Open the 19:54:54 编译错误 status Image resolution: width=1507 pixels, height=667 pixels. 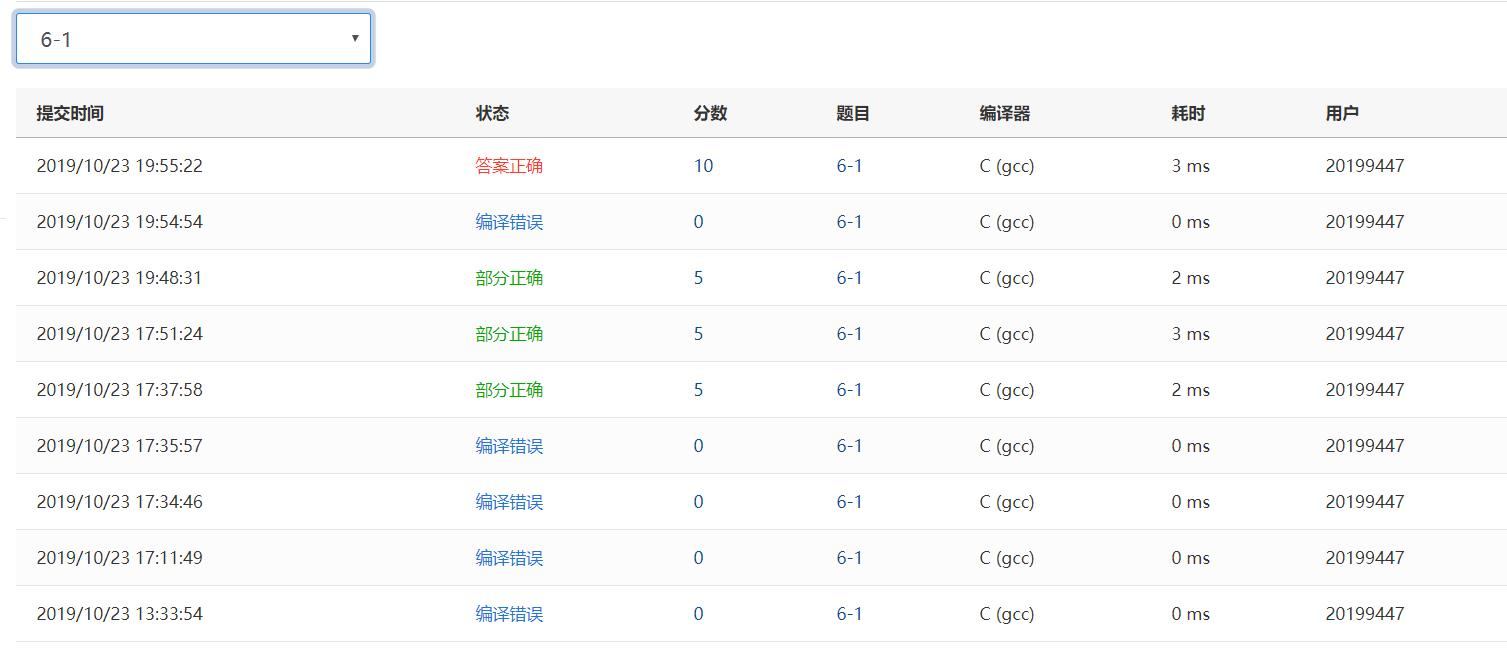[509, 222]
